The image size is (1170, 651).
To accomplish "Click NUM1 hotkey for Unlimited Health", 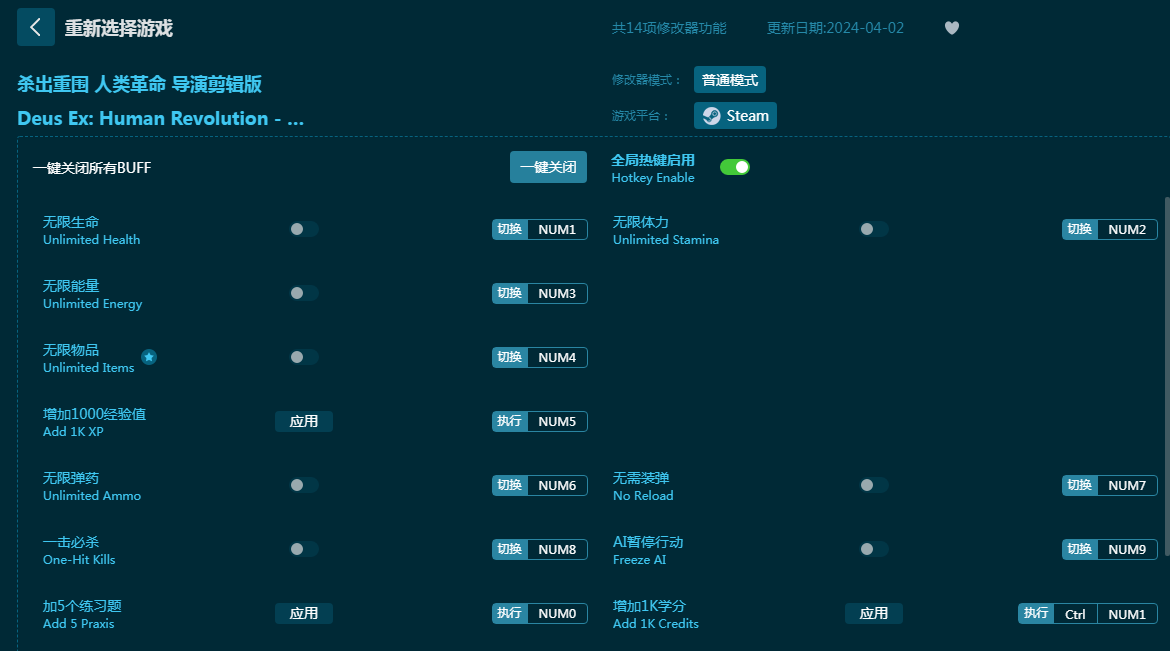I will [x=557, y=229].
